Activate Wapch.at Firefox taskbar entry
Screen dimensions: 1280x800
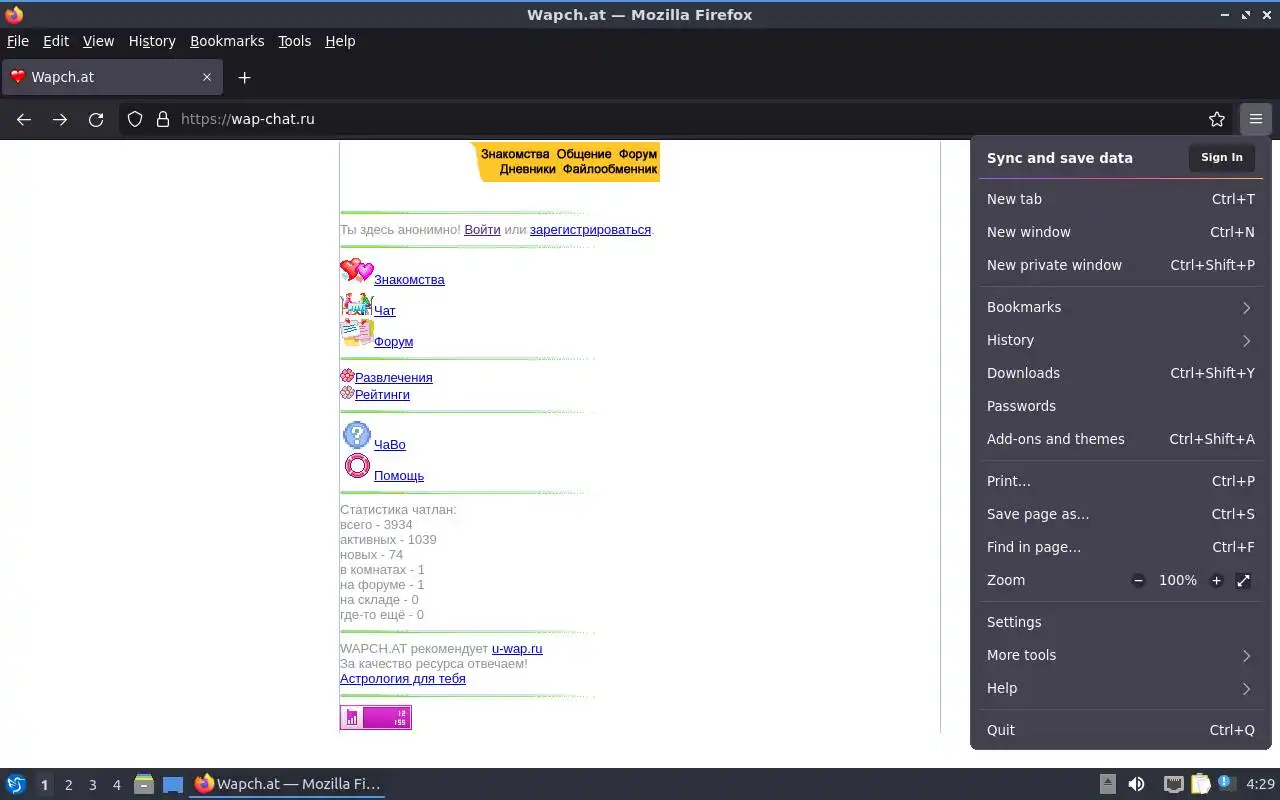click(x=288, y=785)
